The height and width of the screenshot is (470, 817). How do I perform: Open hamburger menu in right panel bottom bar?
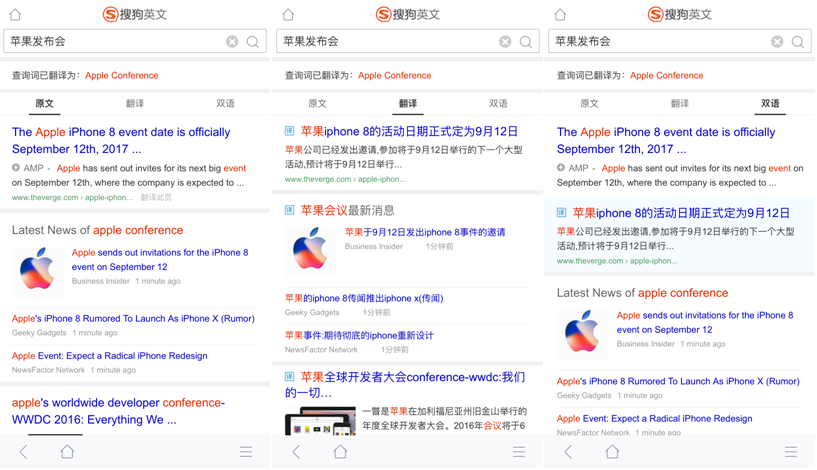click(x=791, y=452)
